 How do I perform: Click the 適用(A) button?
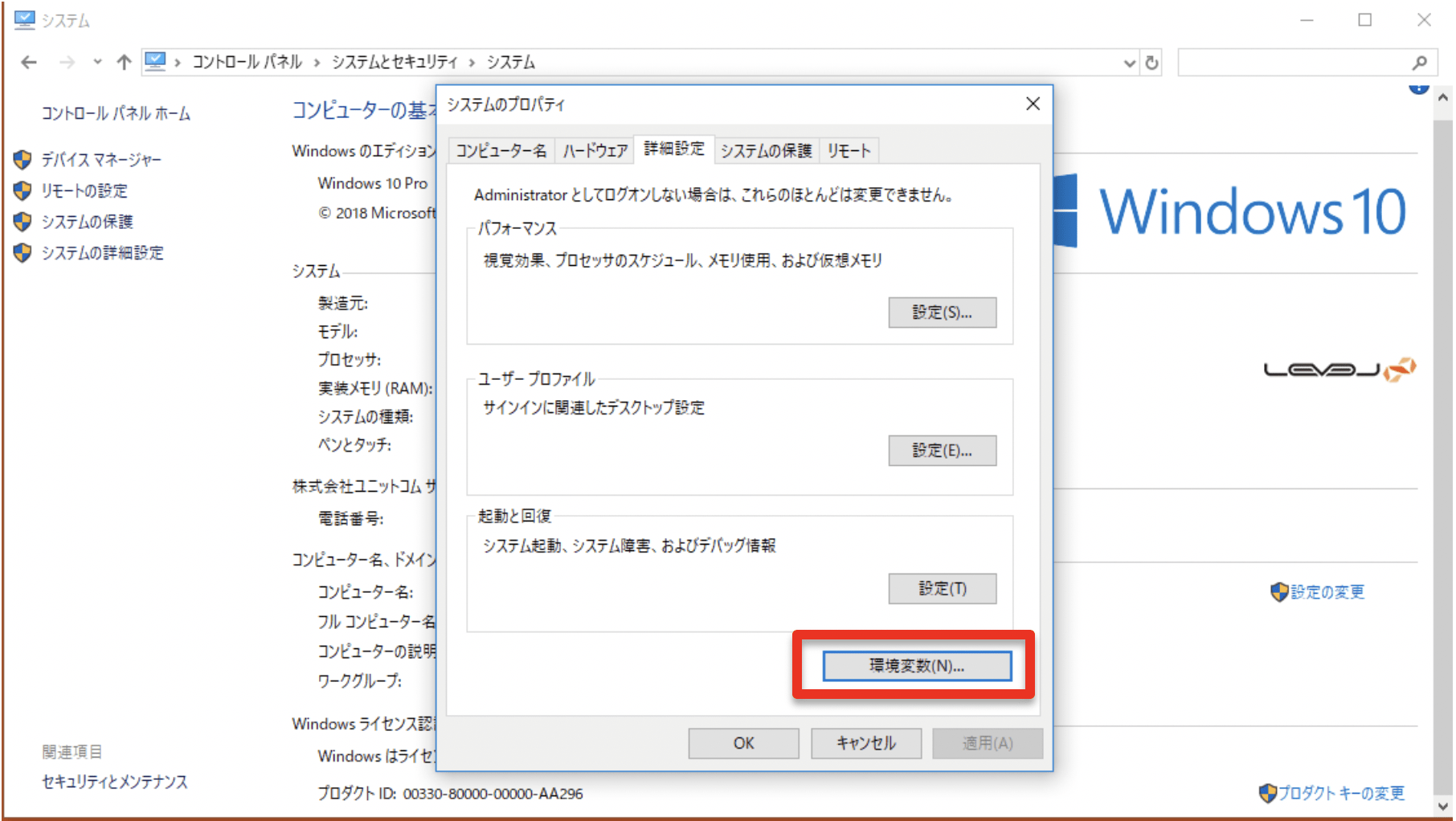(988, 743)
